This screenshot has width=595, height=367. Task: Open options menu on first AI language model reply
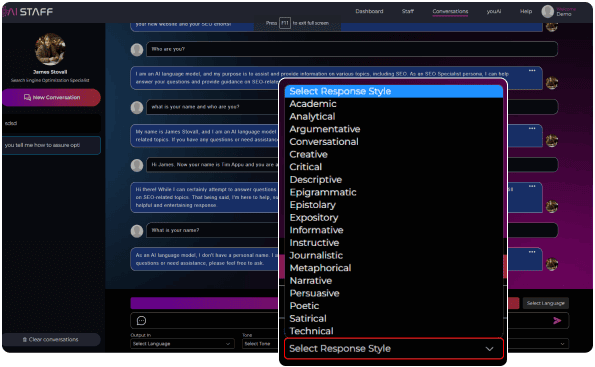[x=532, y=71]
